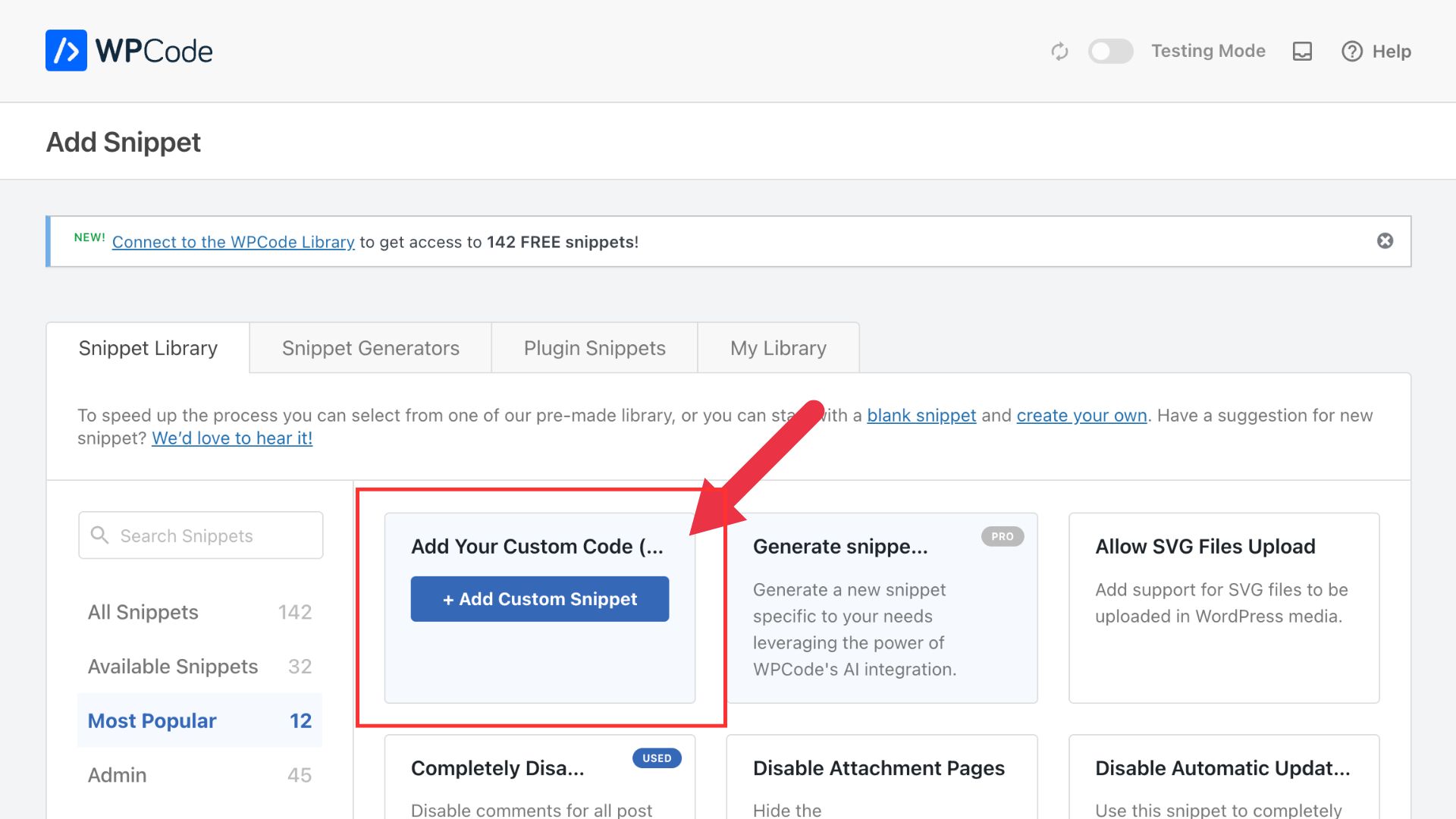The width and height of the screenshot is (1456, 819).
Task: Open the We'd love to hear it link
Action: [232, 438]
